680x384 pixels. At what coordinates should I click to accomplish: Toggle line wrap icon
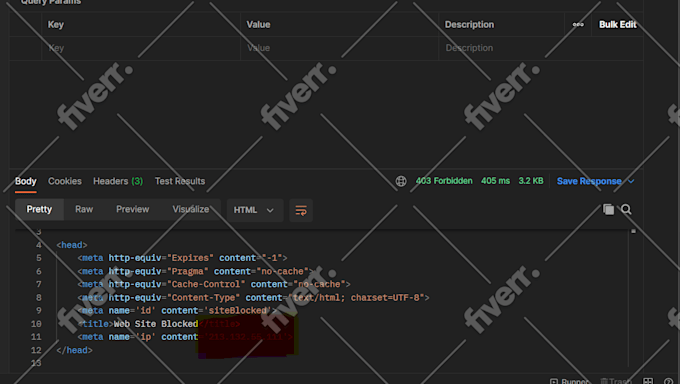point(301,210)
